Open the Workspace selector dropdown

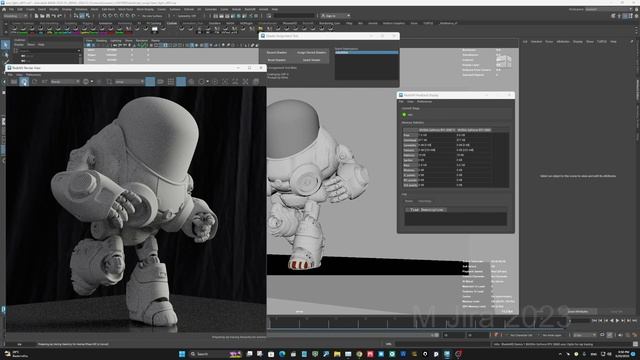(608, 9)
